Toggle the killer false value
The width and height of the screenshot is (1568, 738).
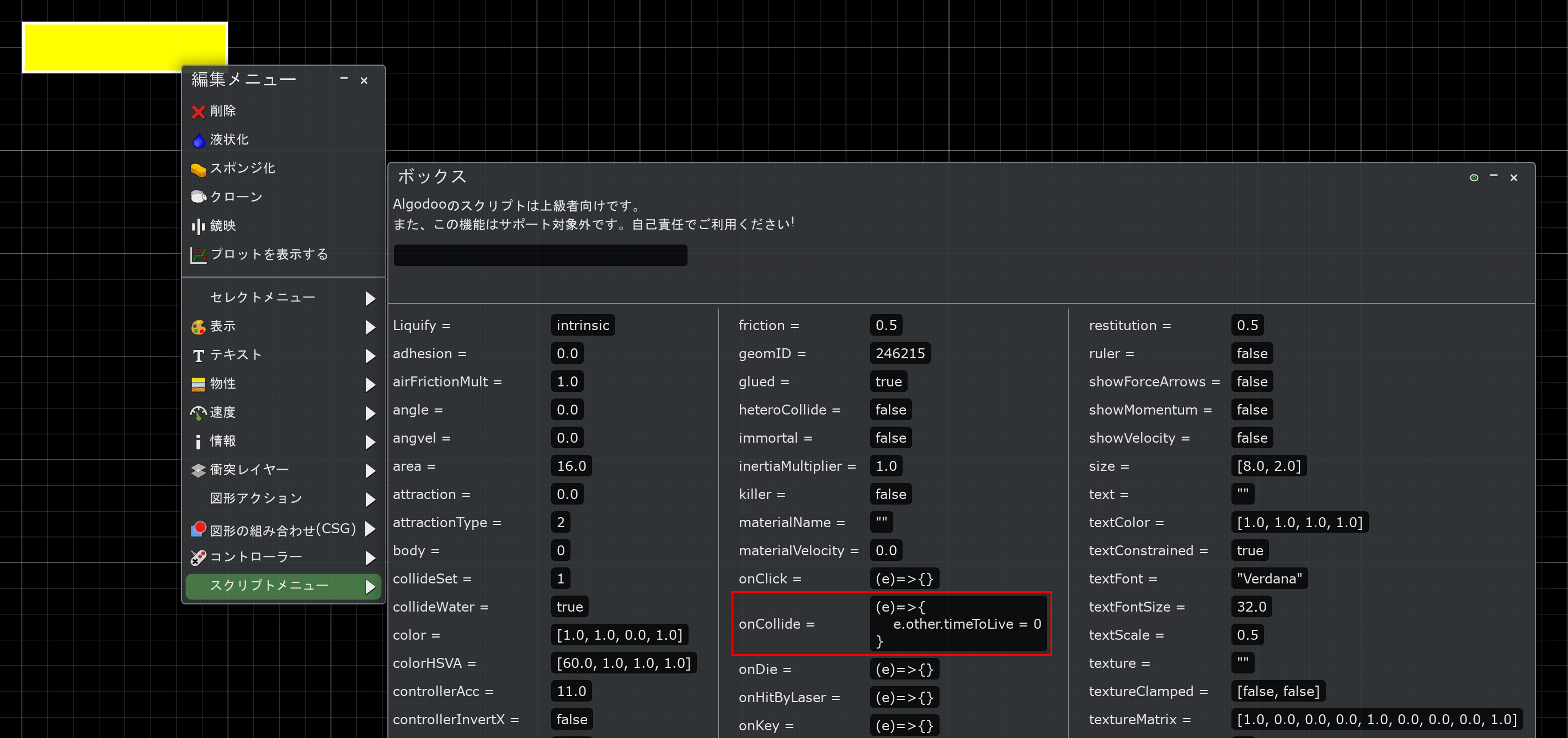point(890,495)
